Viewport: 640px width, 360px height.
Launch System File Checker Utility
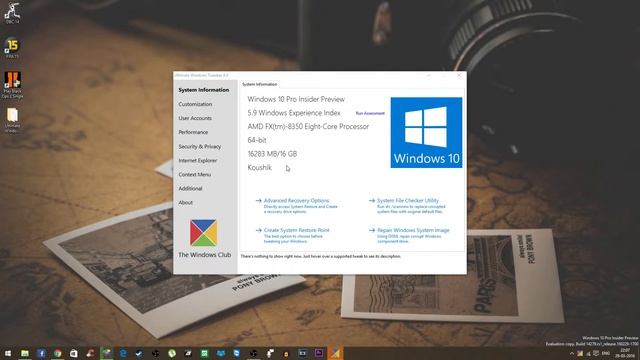click(408, 200)
